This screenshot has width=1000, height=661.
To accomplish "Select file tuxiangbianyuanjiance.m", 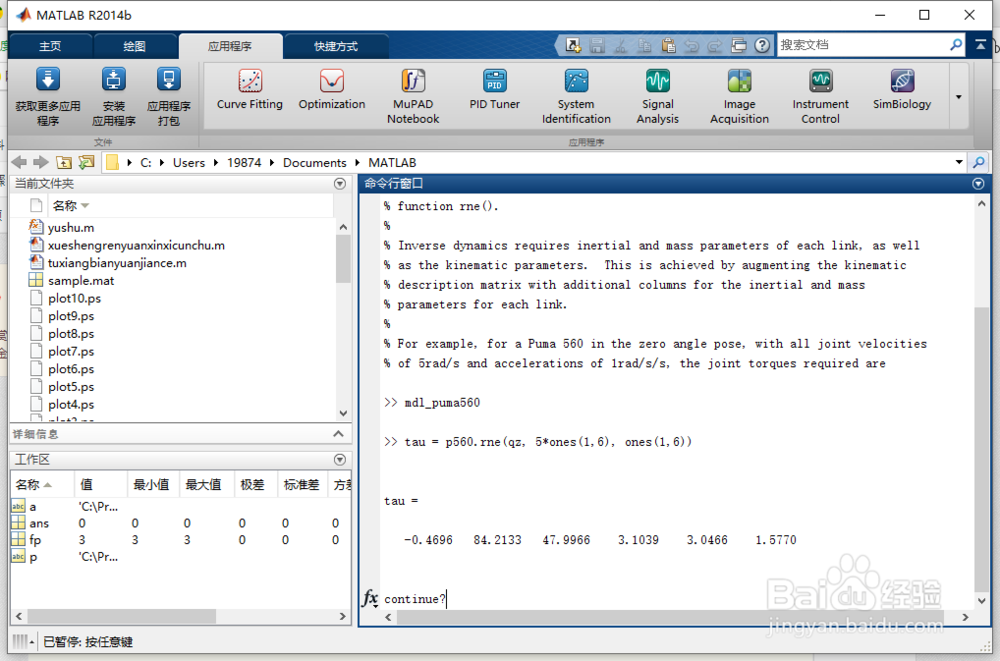I will click(x=117, y=263).
